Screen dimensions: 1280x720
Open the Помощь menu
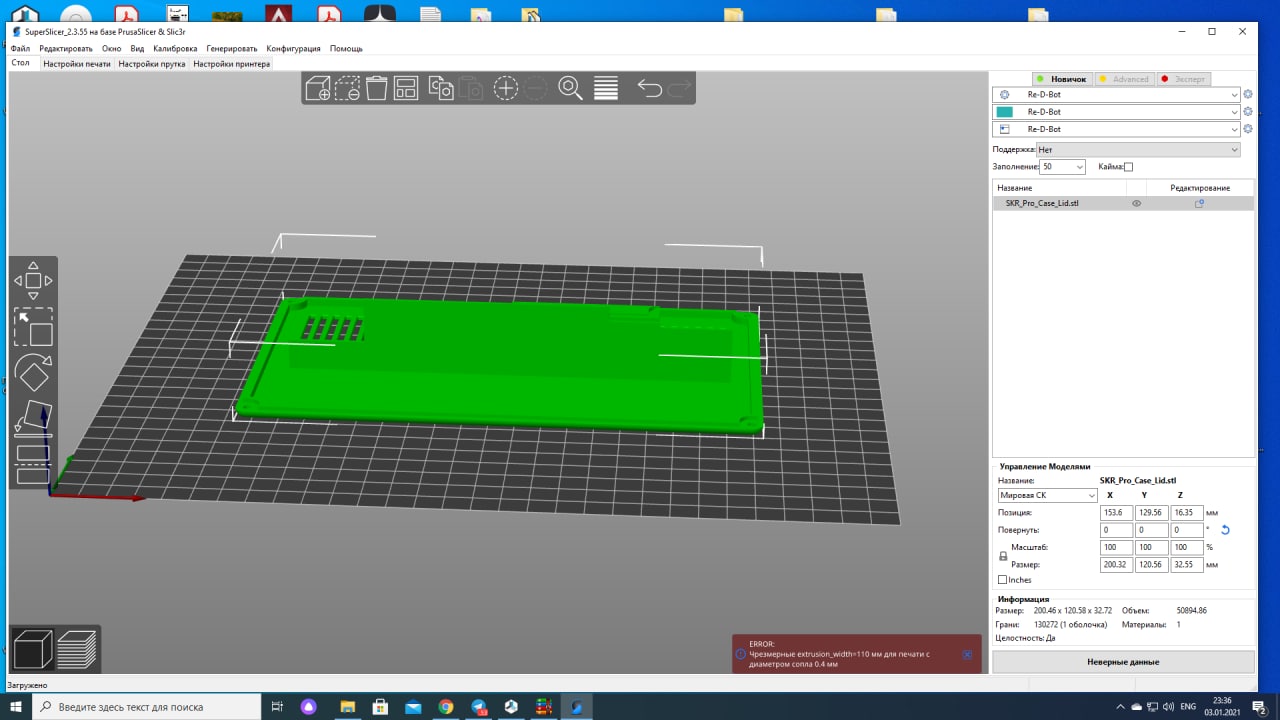click(346, 48)
